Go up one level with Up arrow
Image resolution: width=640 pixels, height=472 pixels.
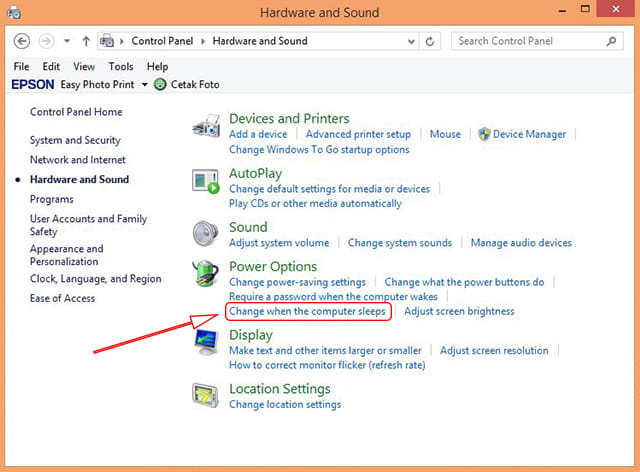(87, 42)
